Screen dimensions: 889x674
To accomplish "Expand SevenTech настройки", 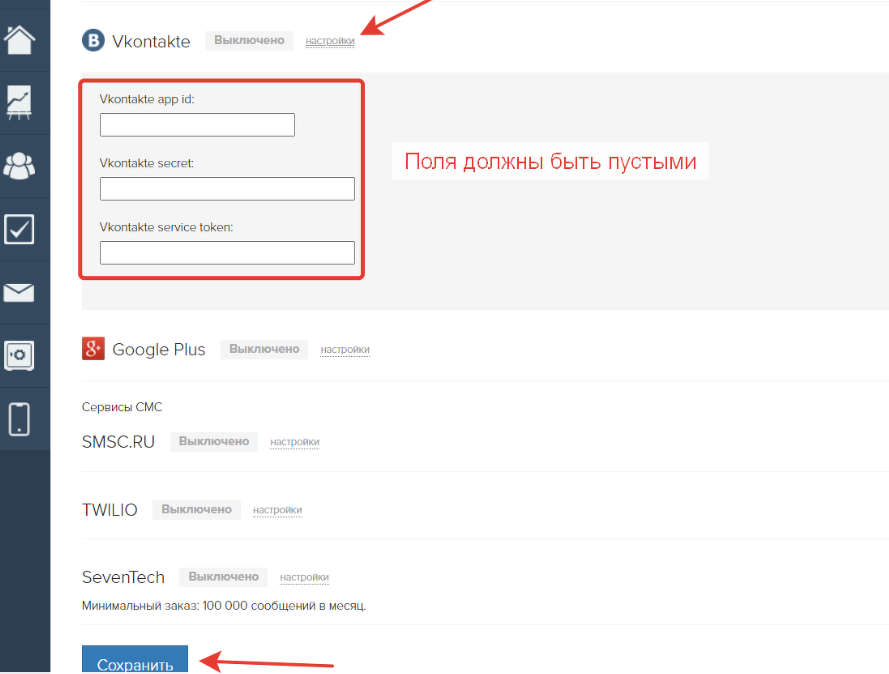I will [x=304, y=577].
